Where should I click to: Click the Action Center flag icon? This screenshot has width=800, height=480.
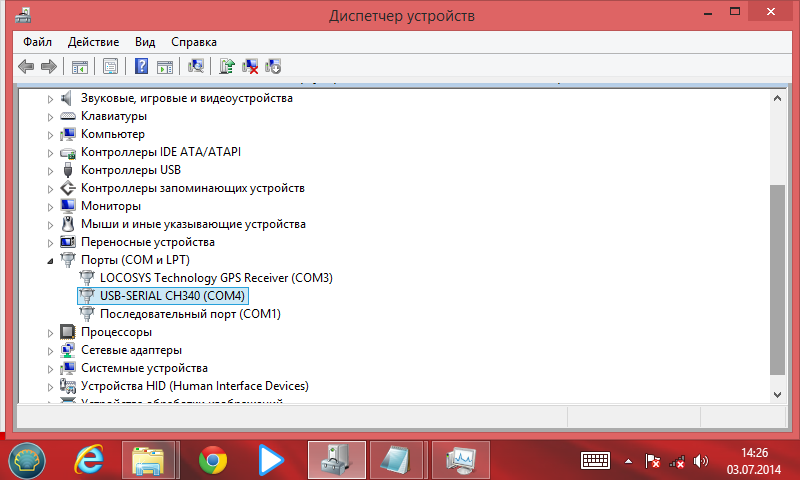[x=653, y=462]
